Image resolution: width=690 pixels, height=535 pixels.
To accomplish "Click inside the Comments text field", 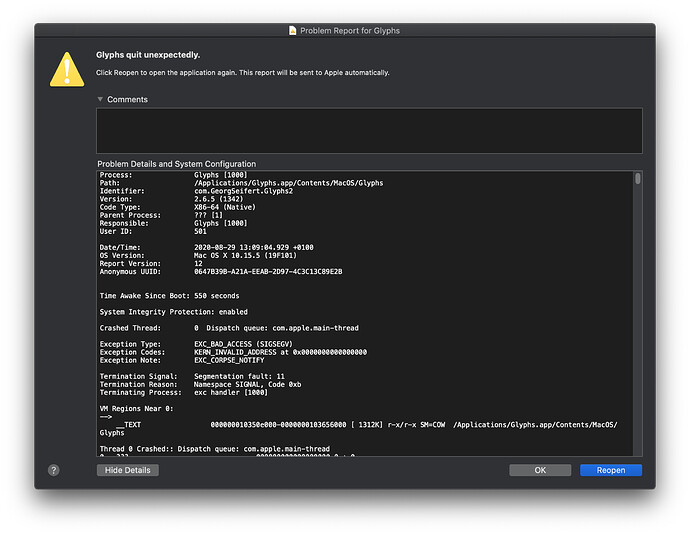I will (x=369, y=131).
